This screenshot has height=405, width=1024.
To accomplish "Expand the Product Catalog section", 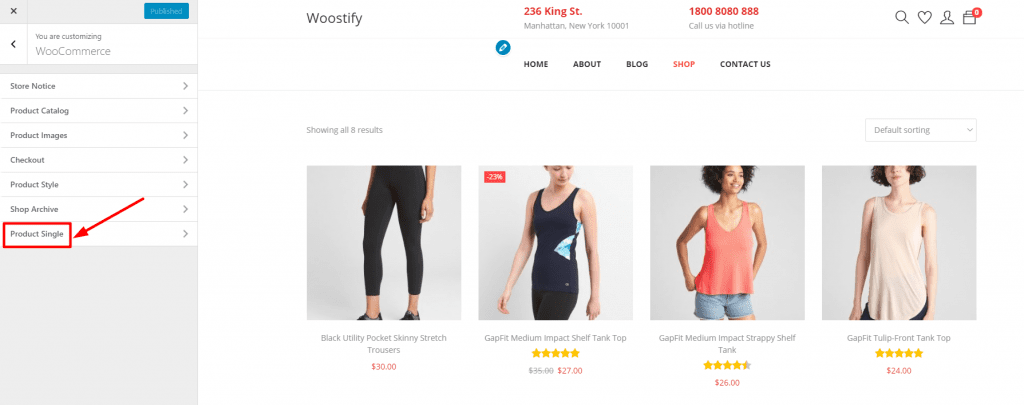I will click(99, 111).
